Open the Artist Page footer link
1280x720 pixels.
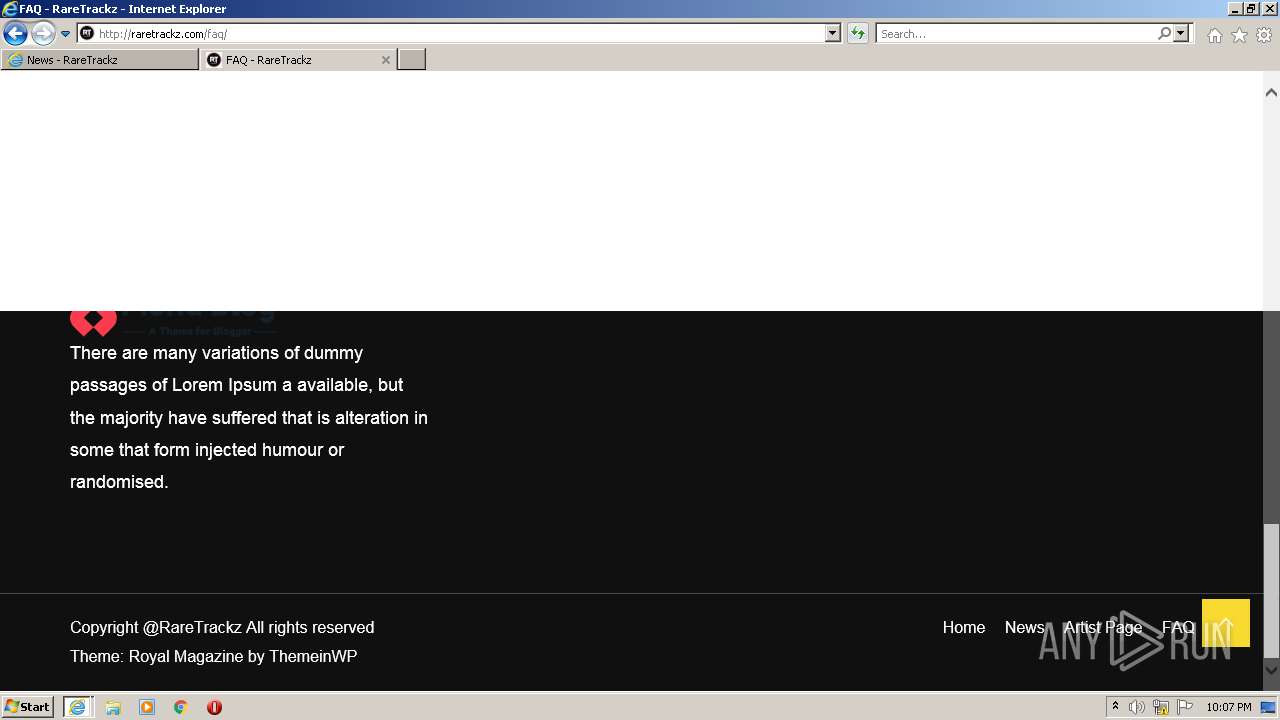pos(1103,627)
